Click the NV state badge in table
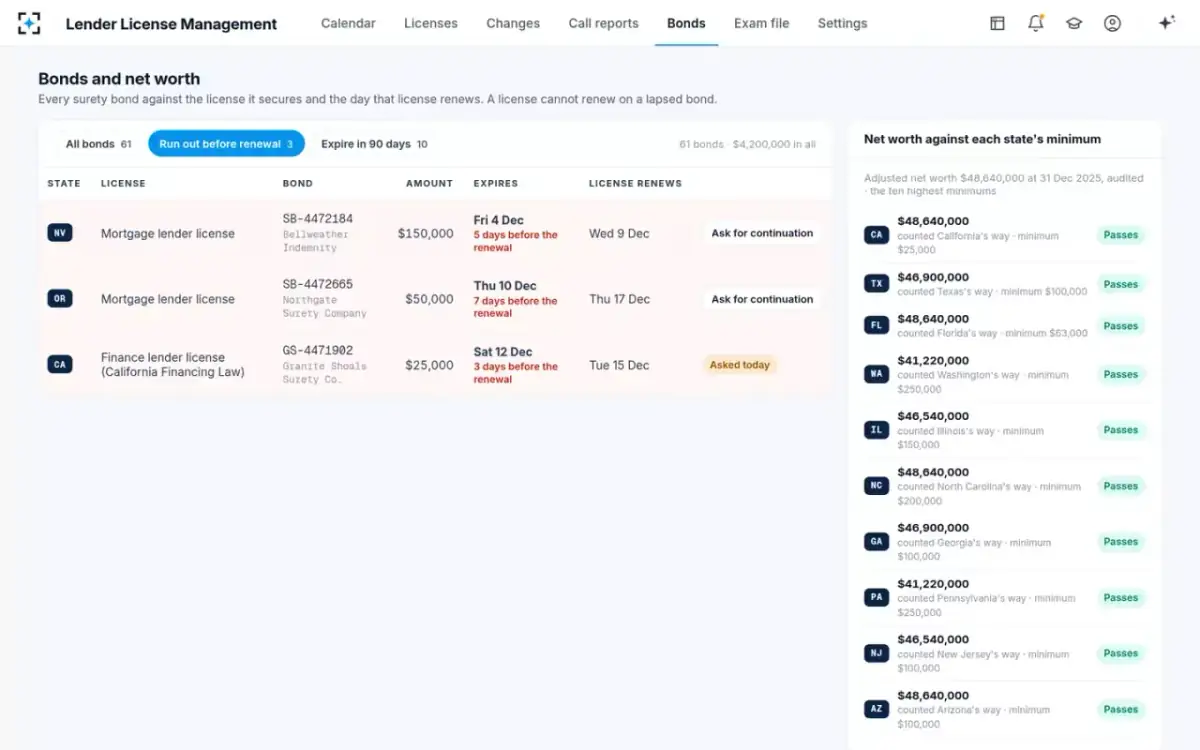Screen dimensions: 1200x750 pyautogui.click(x=60, y=233)
